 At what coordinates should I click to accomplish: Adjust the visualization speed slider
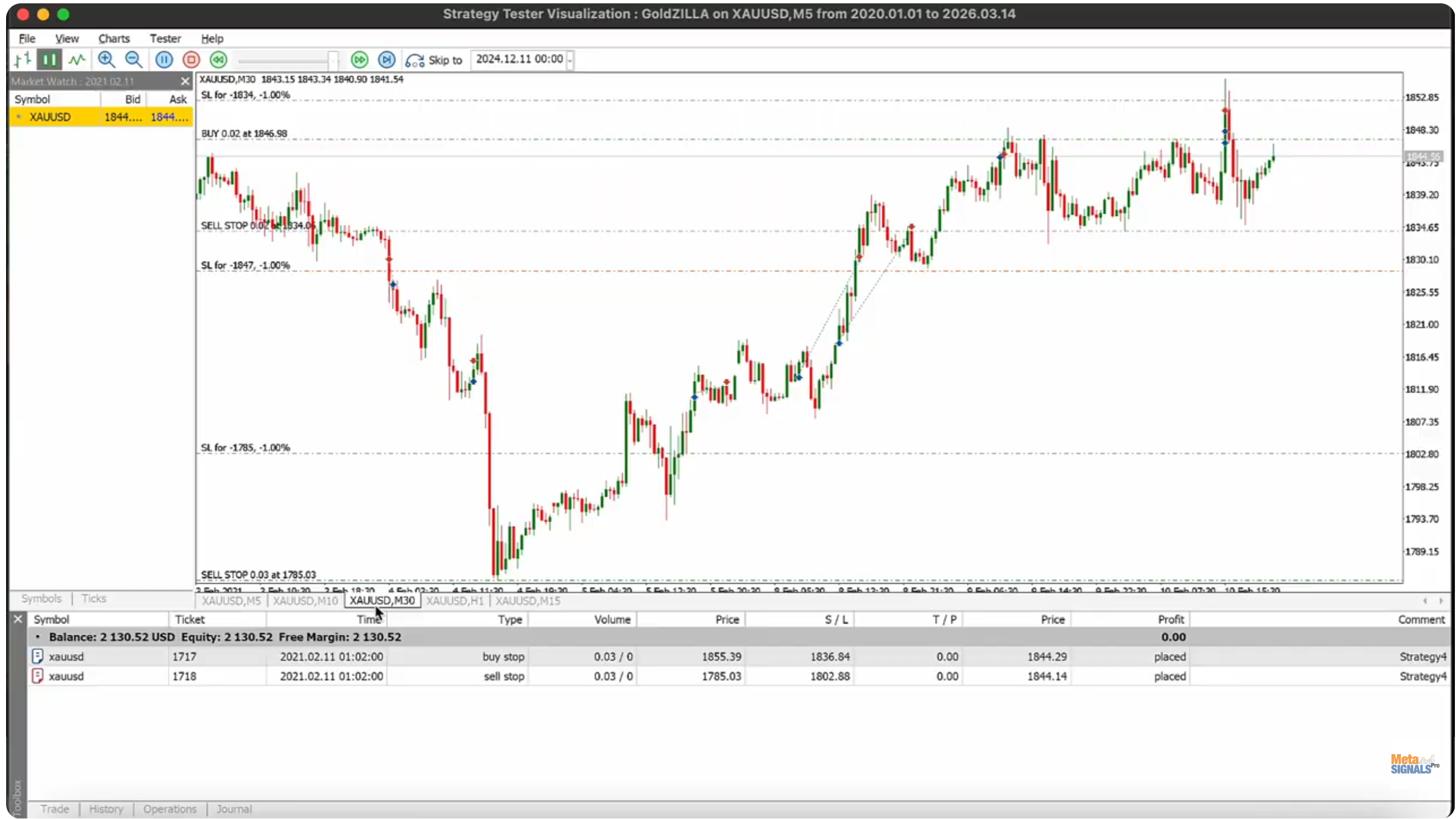(x=333, y=60)
